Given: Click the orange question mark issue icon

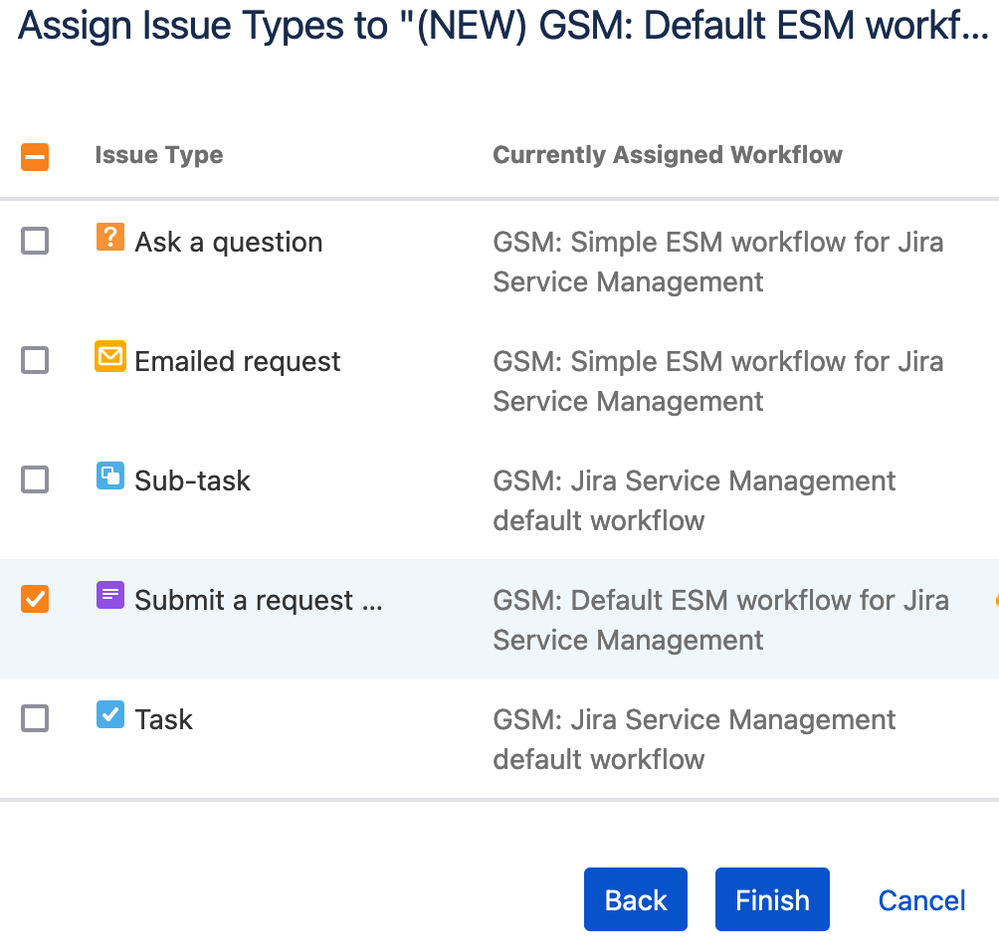Looking at the screenshot, I should [110, 237].
